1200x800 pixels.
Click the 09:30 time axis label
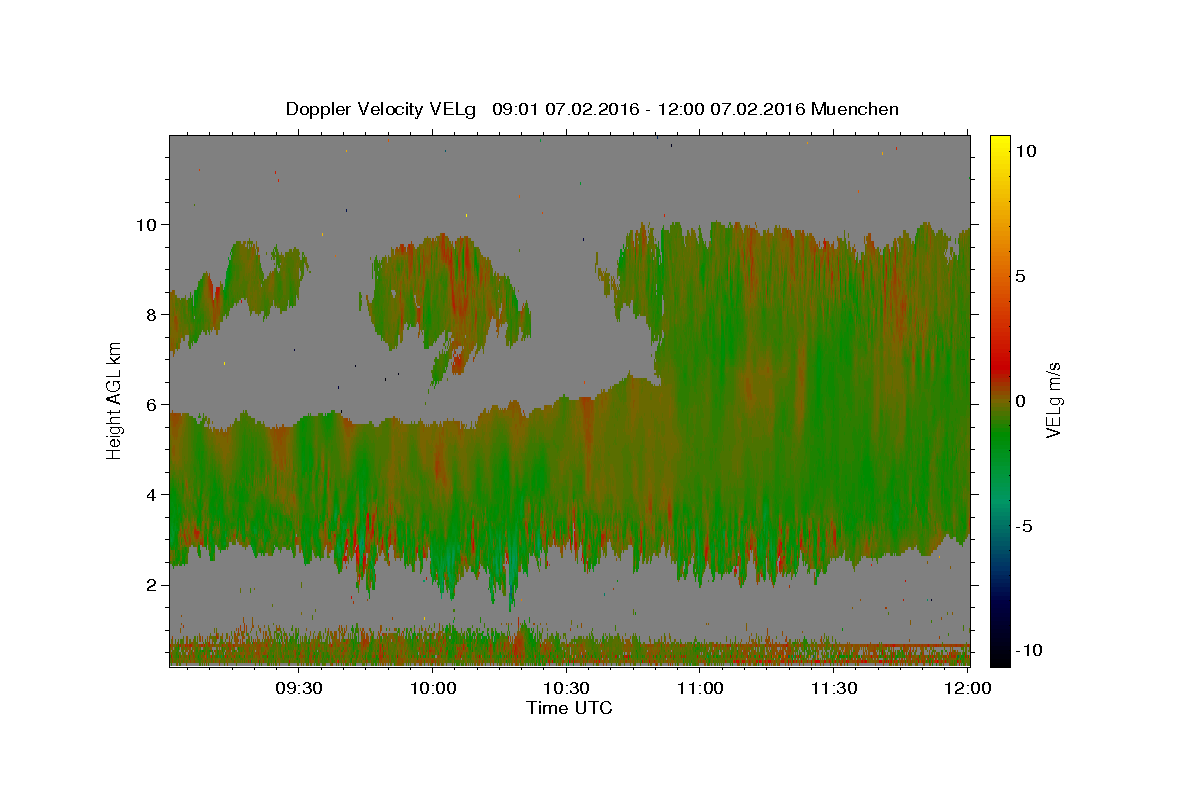(x=299, y=688)
